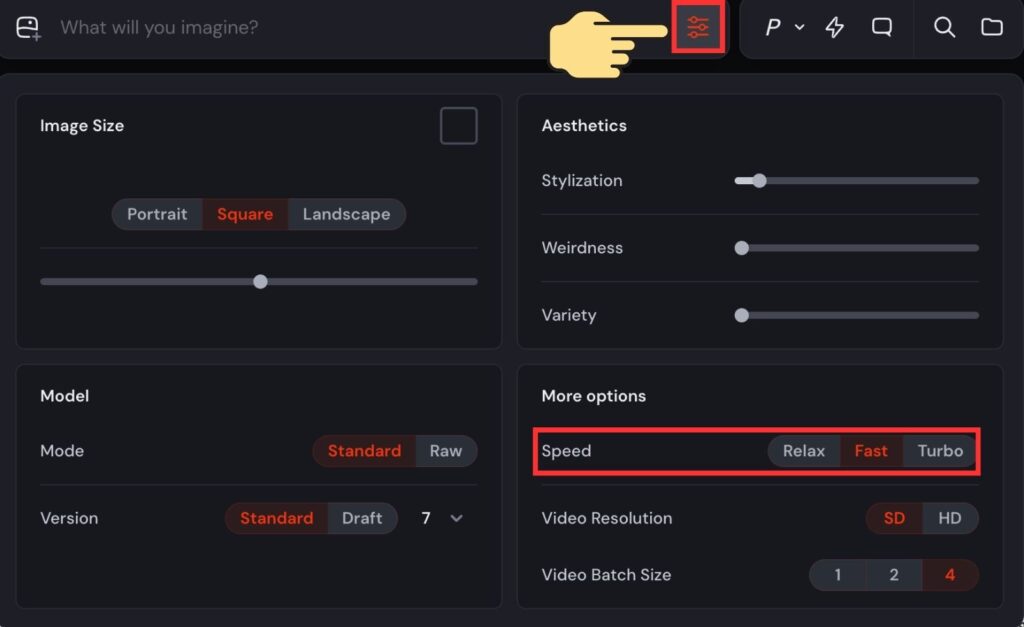Select Draft version option

362,518
